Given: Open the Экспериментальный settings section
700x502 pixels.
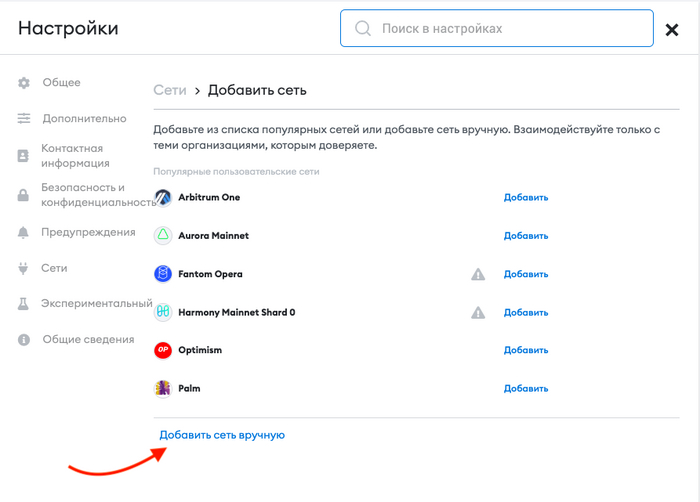Looking at the screenshot, I should (96, 303).
